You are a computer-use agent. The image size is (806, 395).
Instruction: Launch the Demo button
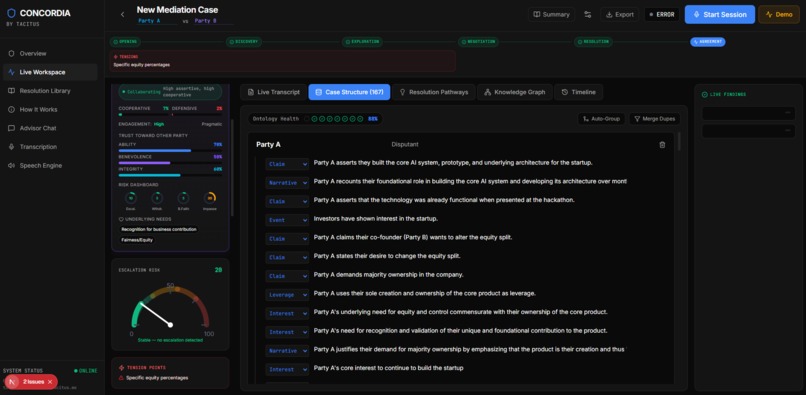click(x=779, y=14)
